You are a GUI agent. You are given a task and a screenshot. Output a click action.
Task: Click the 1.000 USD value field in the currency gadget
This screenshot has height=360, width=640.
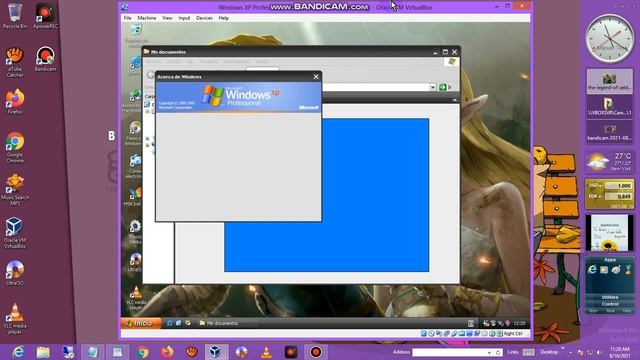point(618,186)
